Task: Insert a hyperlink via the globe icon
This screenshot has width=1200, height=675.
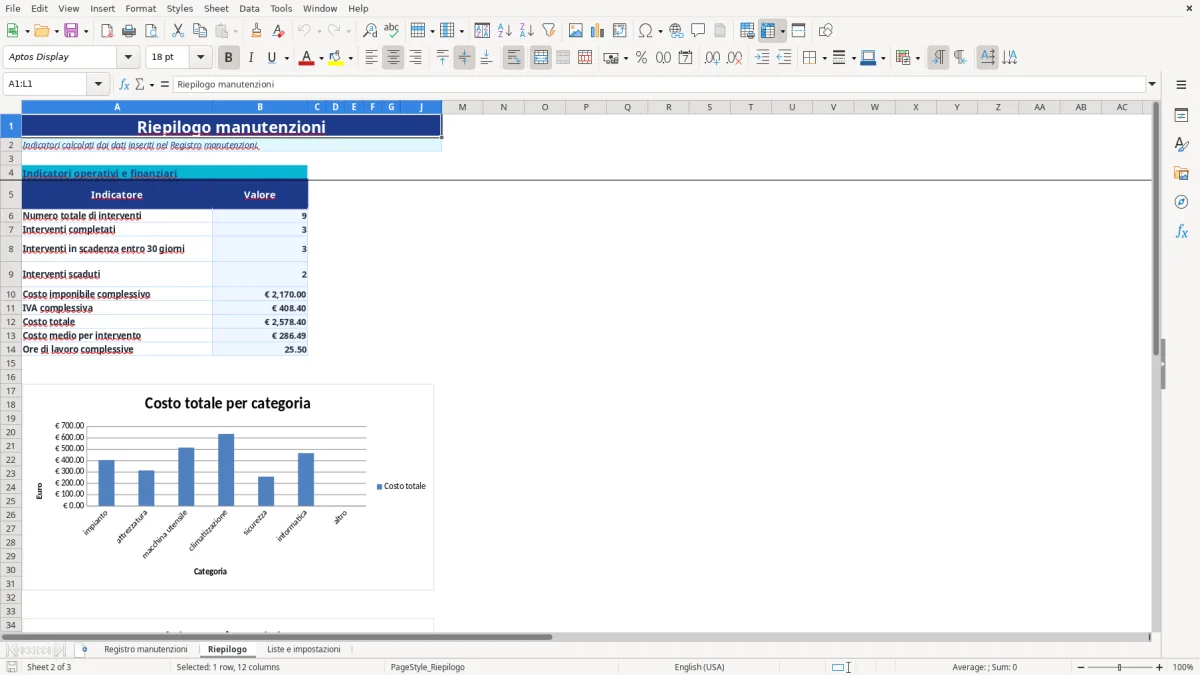Action: tap(676, 31)
